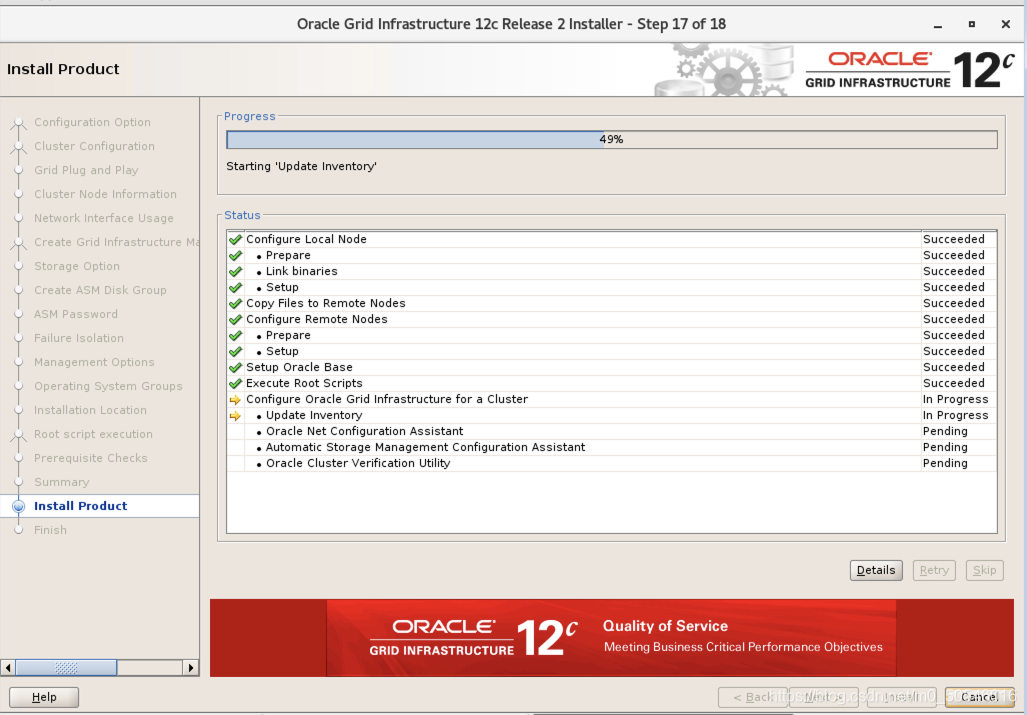Select Installation Location step
Viewport: 1027px width, 715px height.
coord(90,411)
